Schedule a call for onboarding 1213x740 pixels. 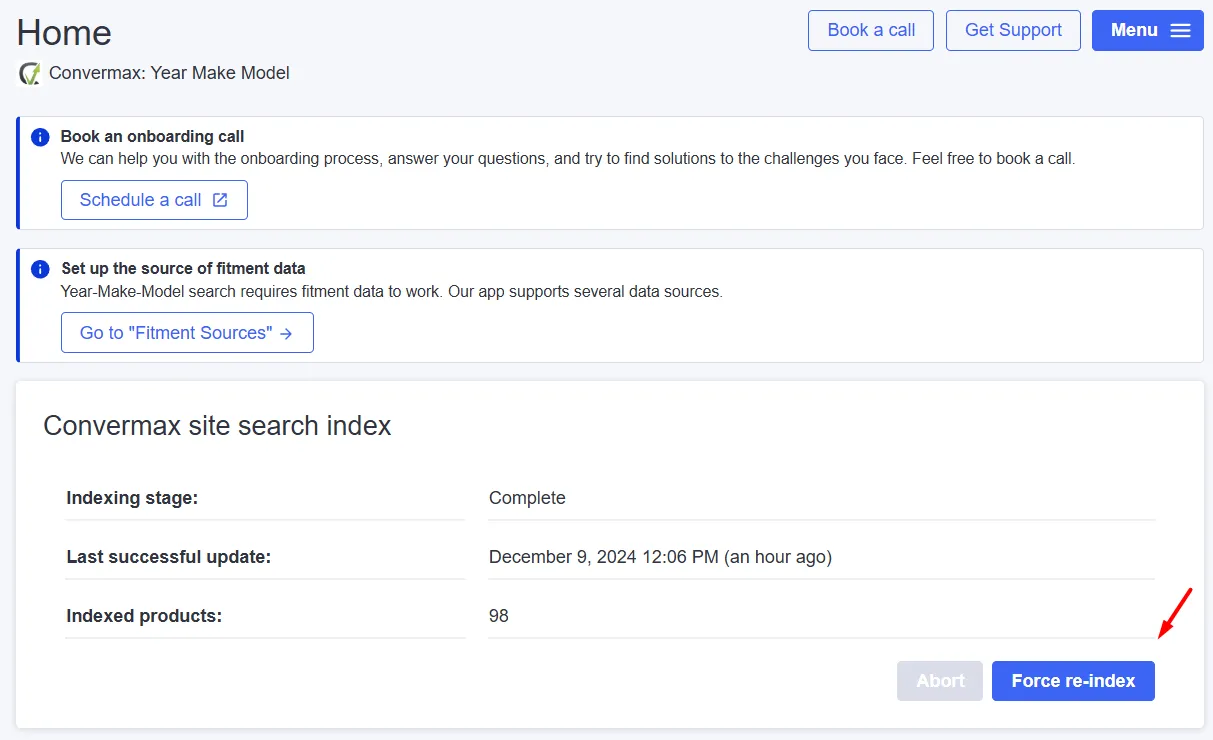pos(154,200)
